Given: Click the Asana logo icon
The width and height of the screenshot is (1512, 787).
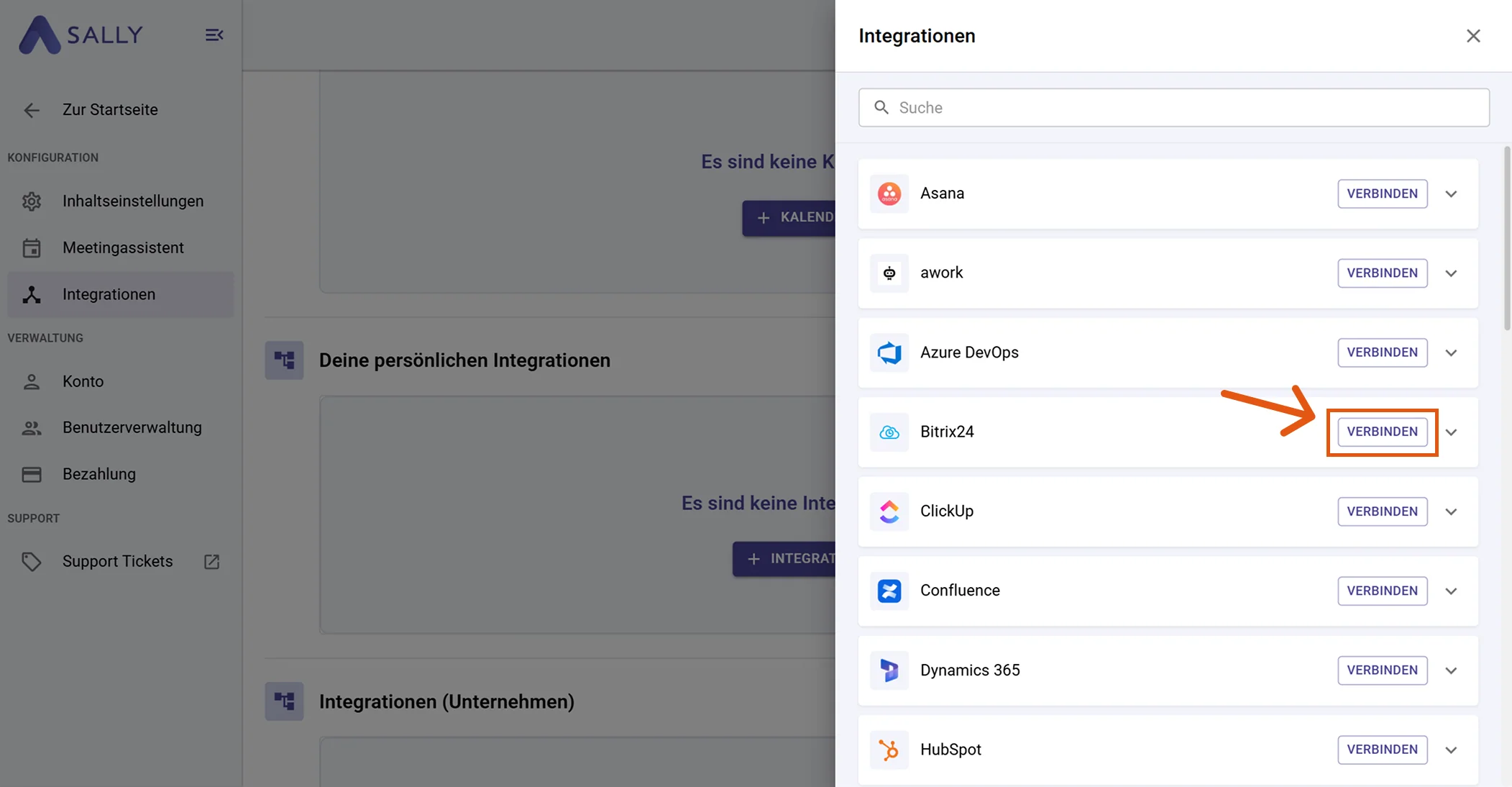Looking at the screenshot, I should tap(889, 194).
